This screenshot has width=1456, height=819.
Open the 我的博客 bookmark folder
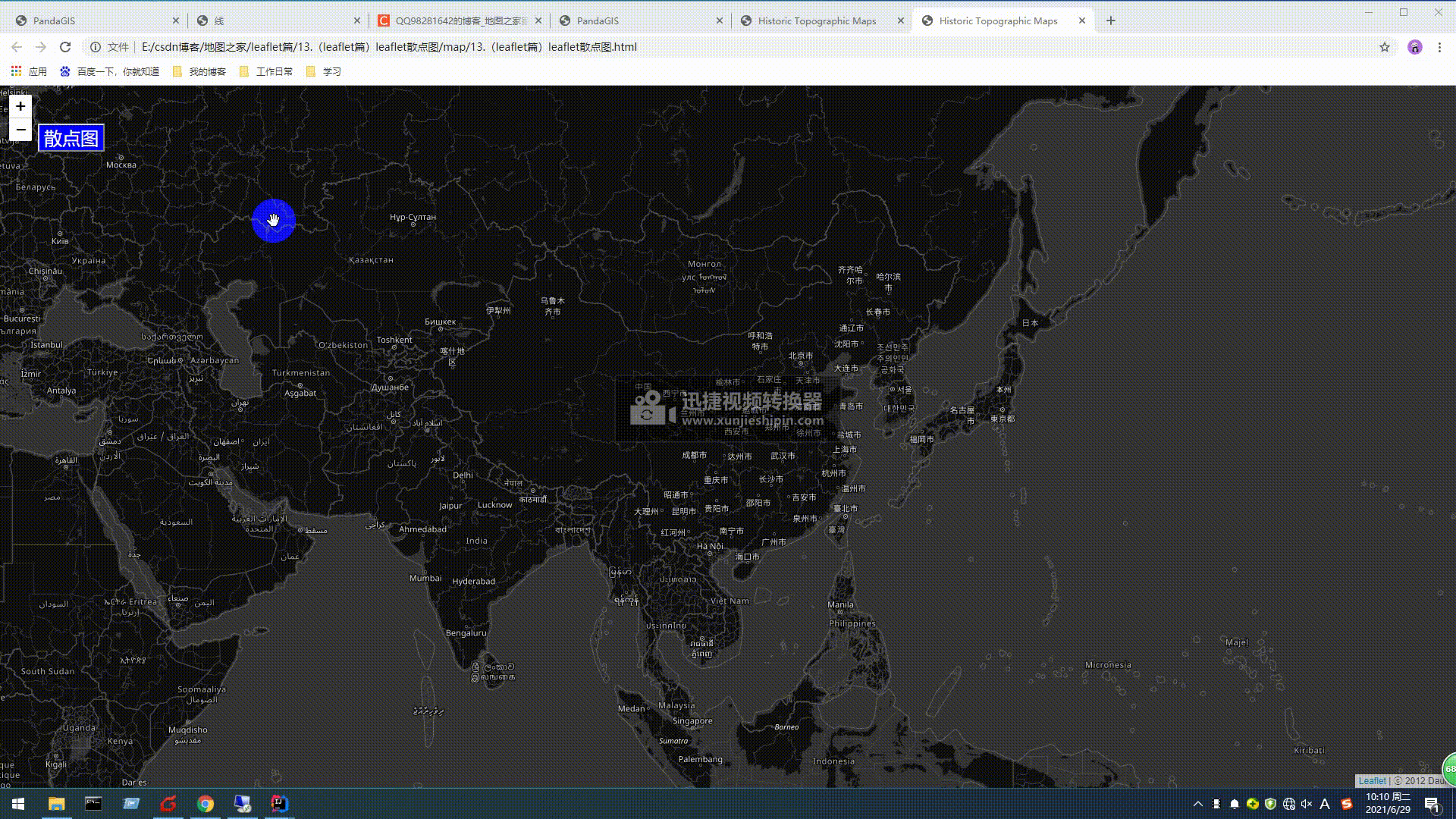[199, 71]
